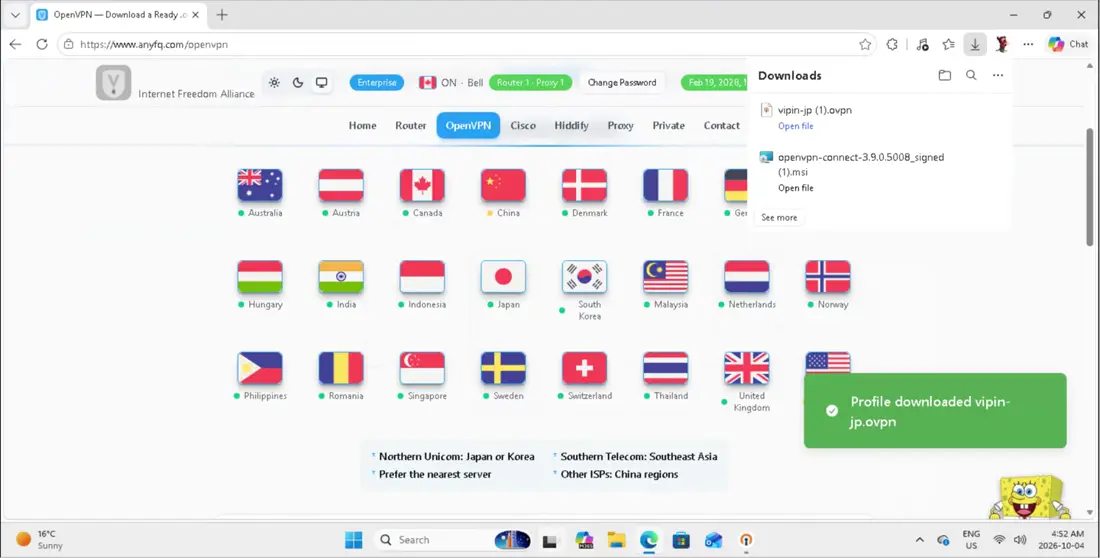The image size is (1100, 558).
Task: Open a new browser tab
Action: (222, 15)
